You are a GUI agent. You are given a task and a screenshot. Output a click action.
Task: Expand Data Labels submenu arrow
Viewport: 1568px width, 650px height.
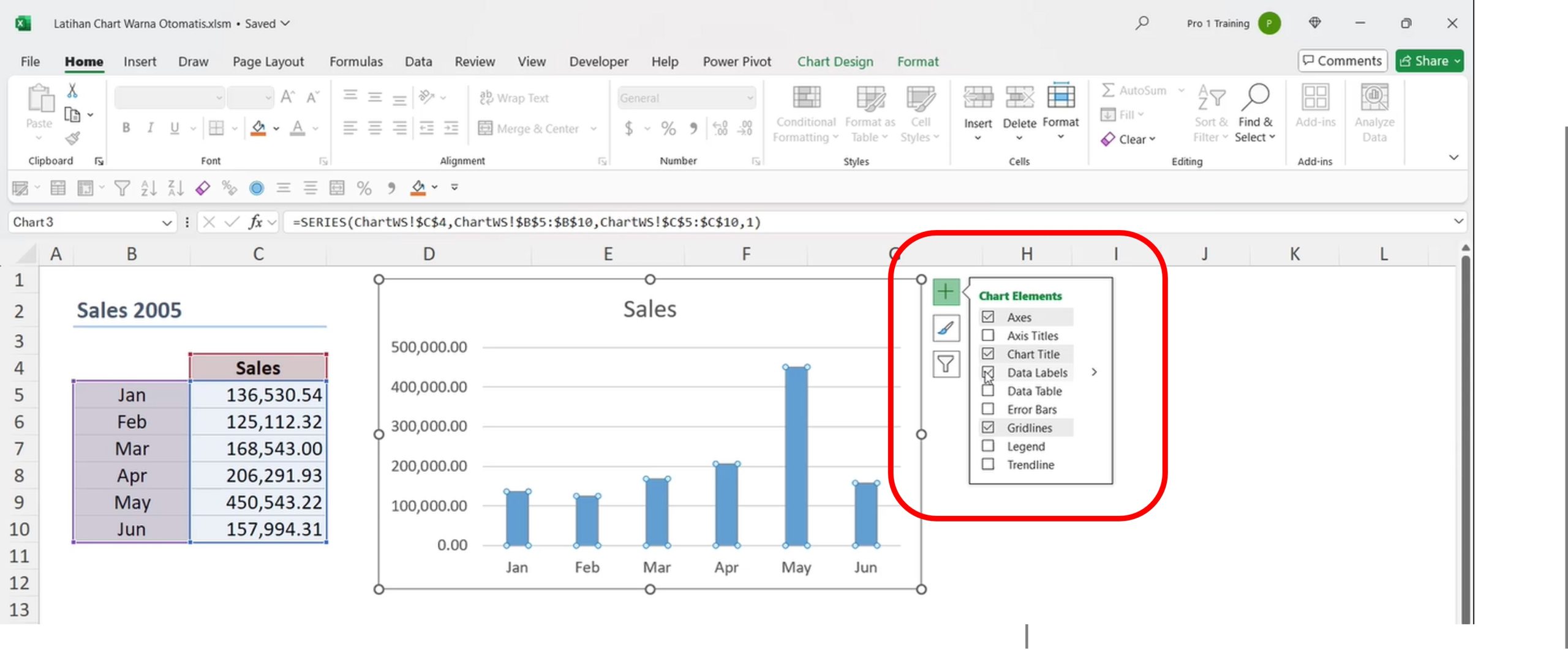[1094, 372]
